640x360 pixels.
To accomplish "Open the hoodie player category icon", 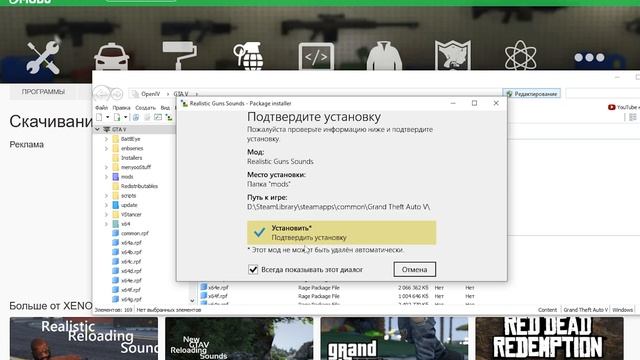I will (384, 56).
